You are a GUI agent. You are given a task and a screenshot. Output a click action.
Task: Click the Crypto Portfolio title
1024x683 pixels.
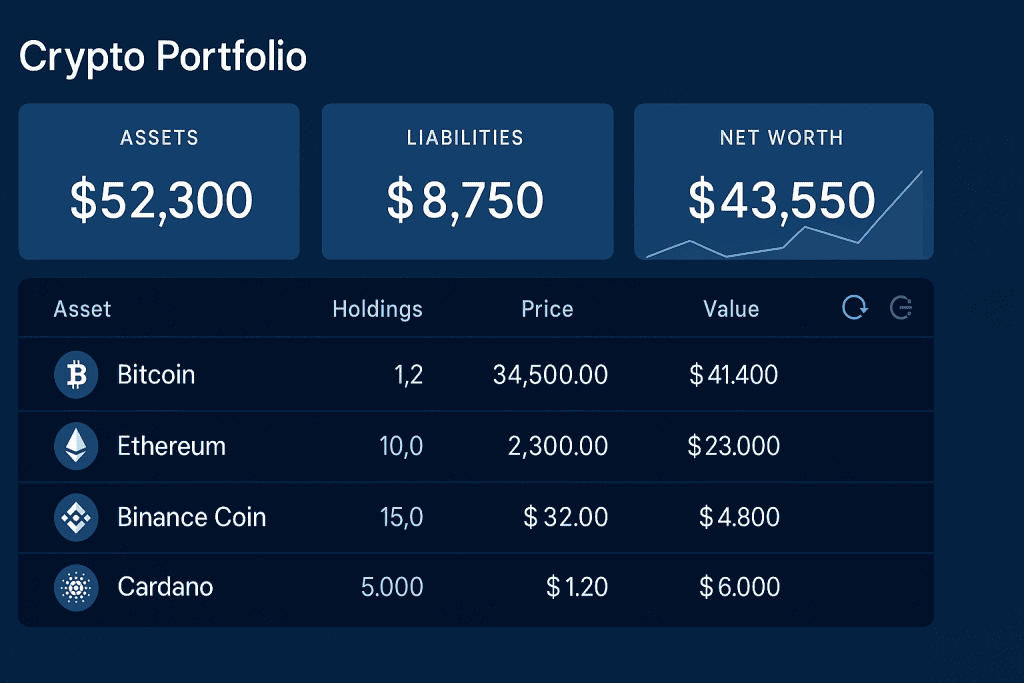pyautogui.click(x=164, y=57)
